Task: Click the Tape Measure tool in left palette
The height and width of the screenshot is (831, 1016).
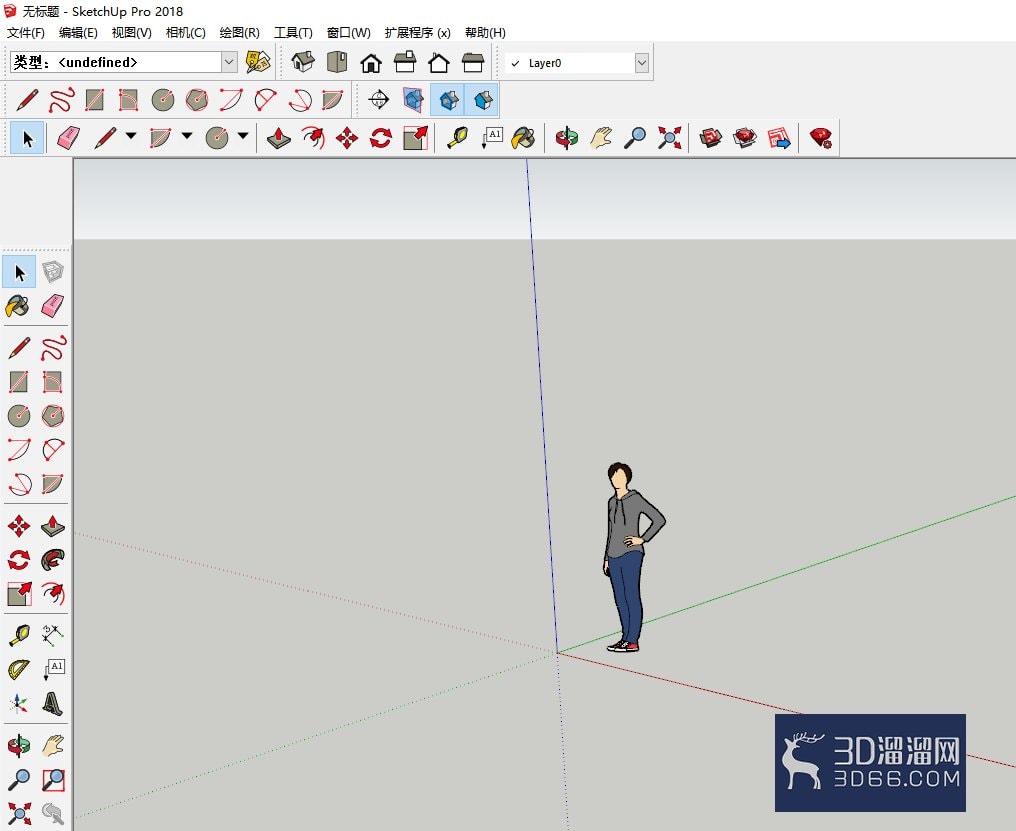Action: (x=19, y=635)
